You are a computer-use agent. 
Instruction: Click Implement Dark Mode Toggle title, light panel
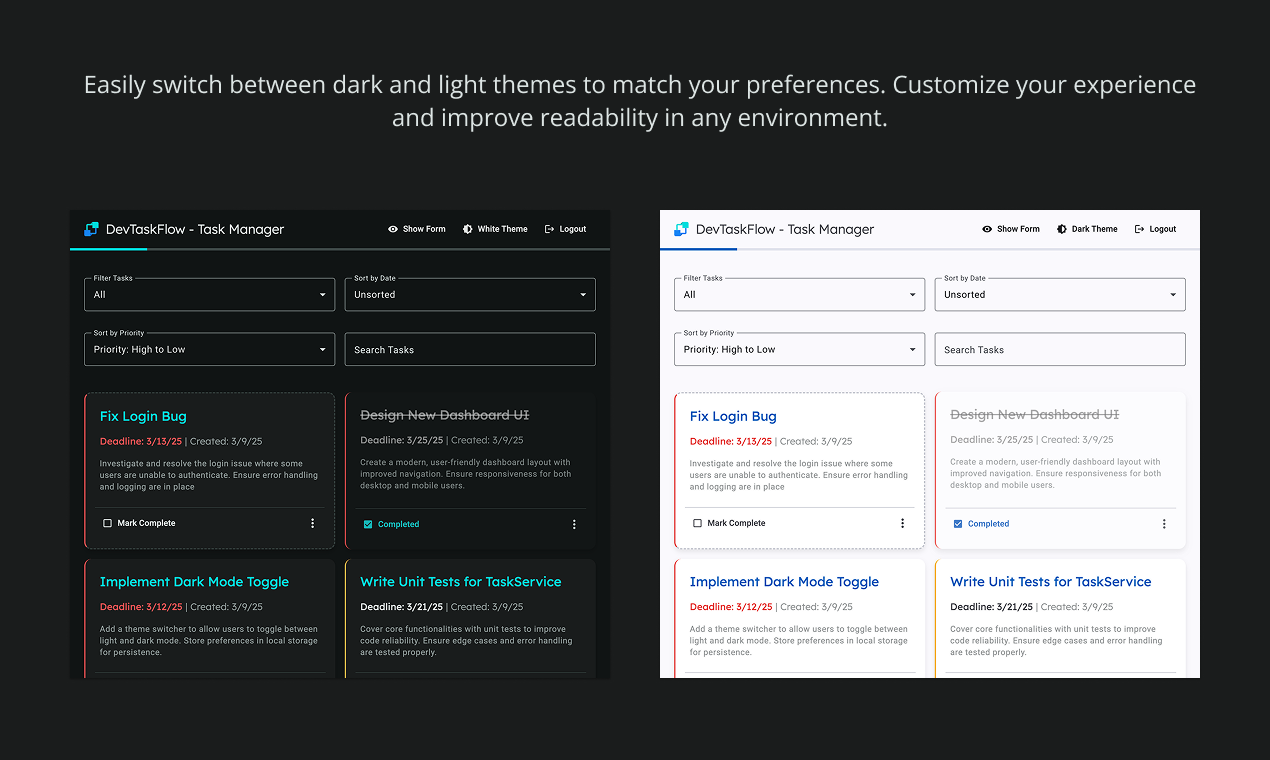tap(784, 582)
